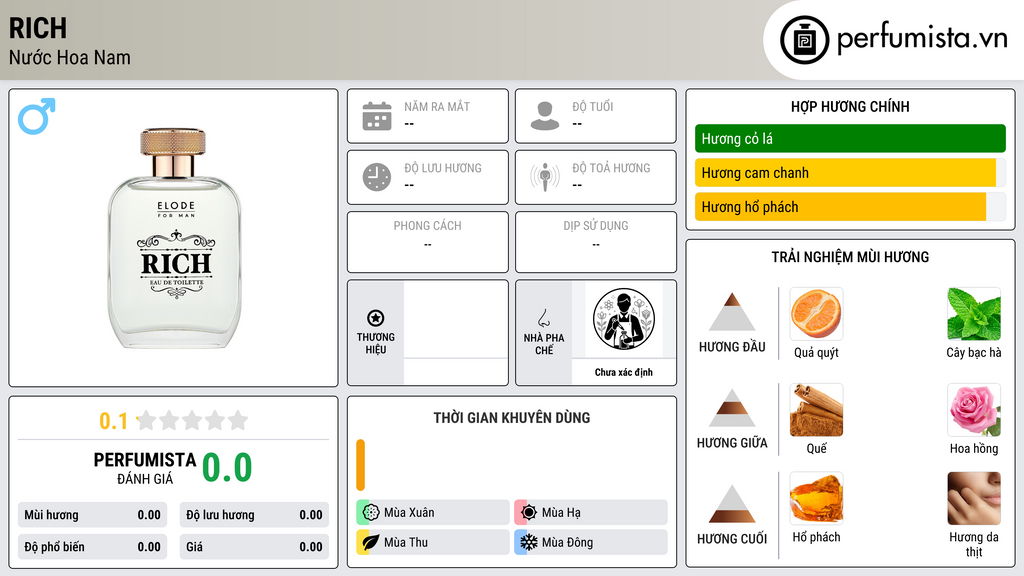Select the Mùa Hạ season button
The height and width of the screenshot is (576, 1024).
(x=591, y=513)
